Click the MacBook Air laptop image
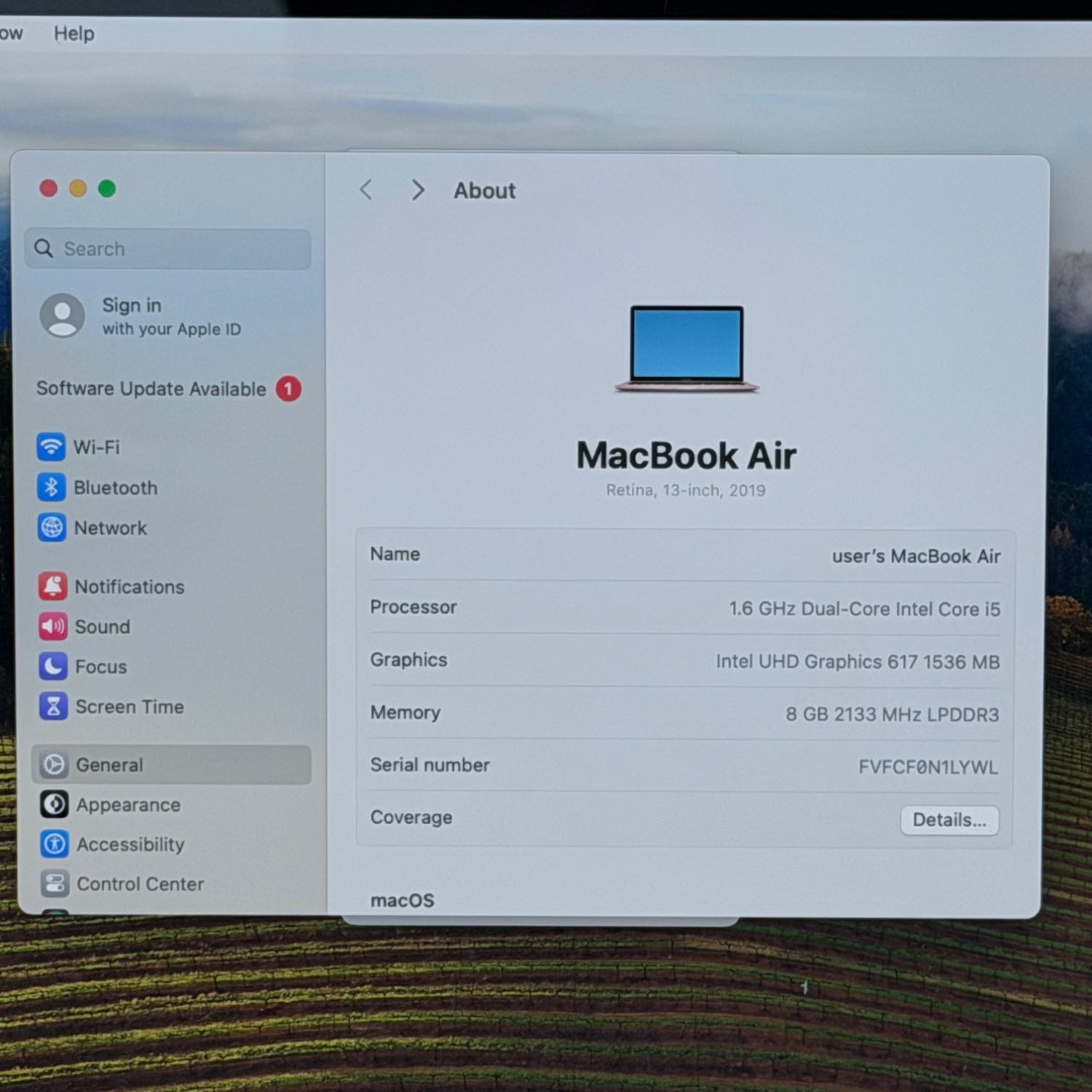 point(687,348)
